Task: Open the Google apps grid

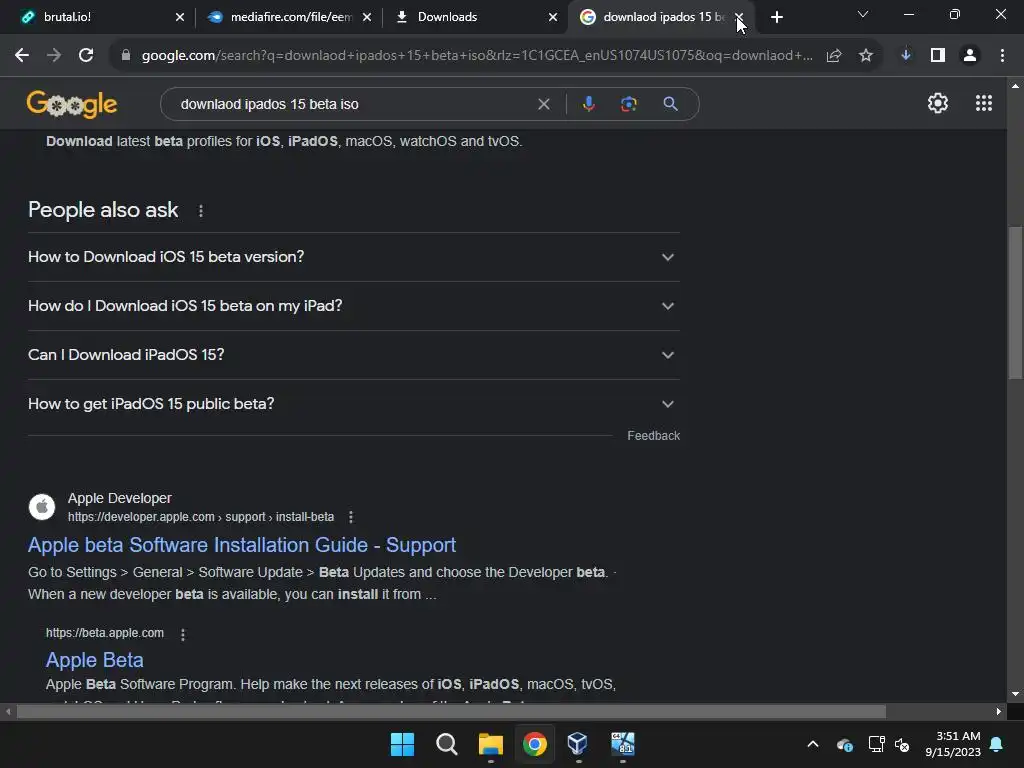Action: (984, 103)
